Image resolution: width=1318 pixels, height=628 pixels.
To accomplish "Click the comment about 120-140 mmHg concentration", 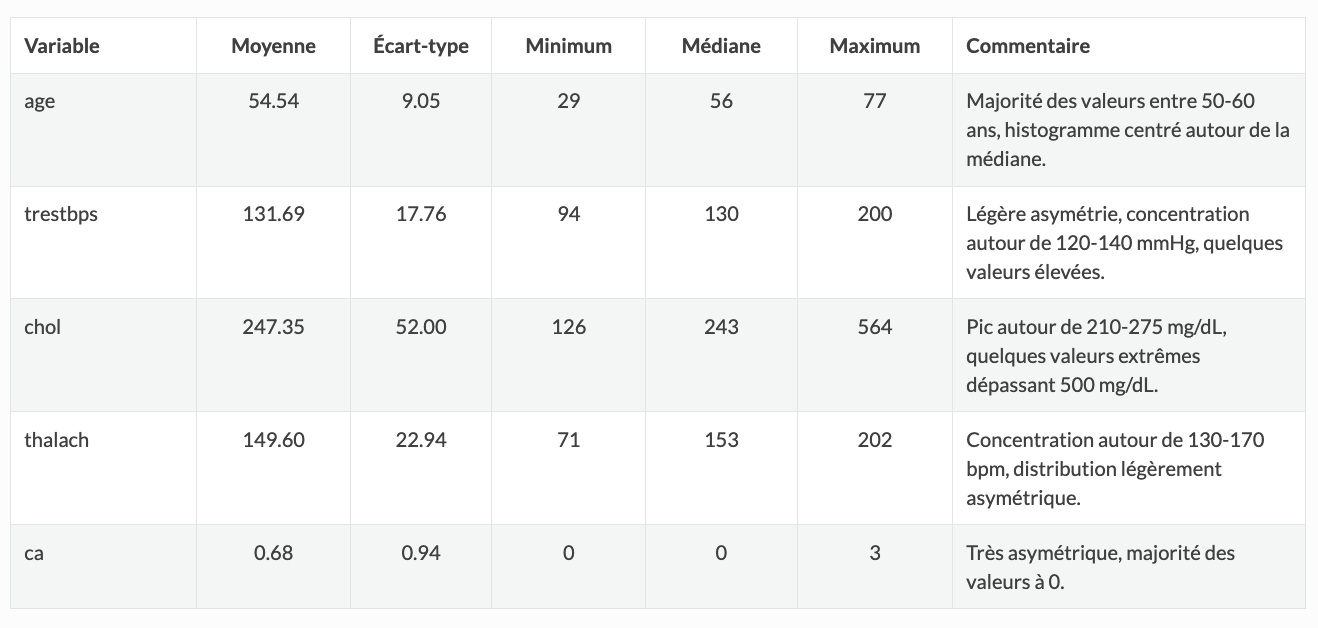I will 1125,242.
